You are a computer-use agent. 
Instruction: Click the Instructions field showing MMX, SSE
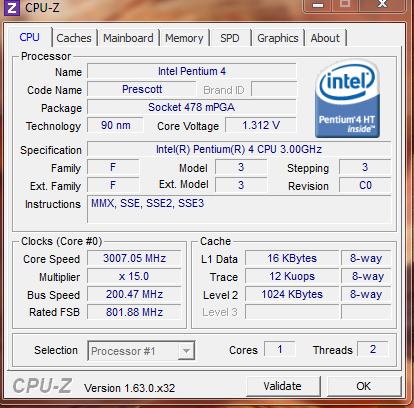pyautogui.click(x=239, y=209)
